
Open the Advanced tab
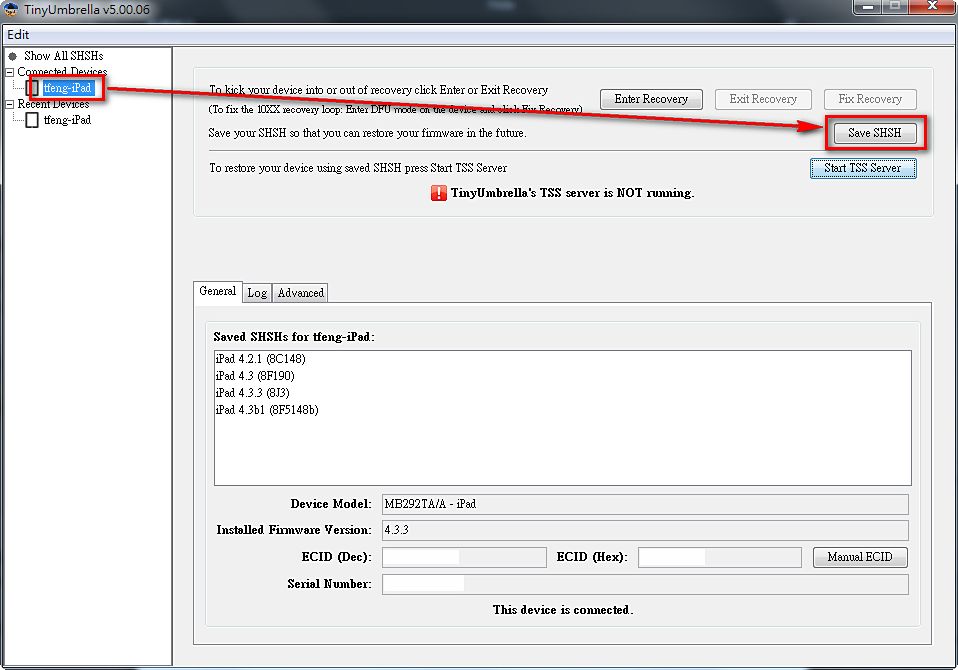[x=301, y=293]
